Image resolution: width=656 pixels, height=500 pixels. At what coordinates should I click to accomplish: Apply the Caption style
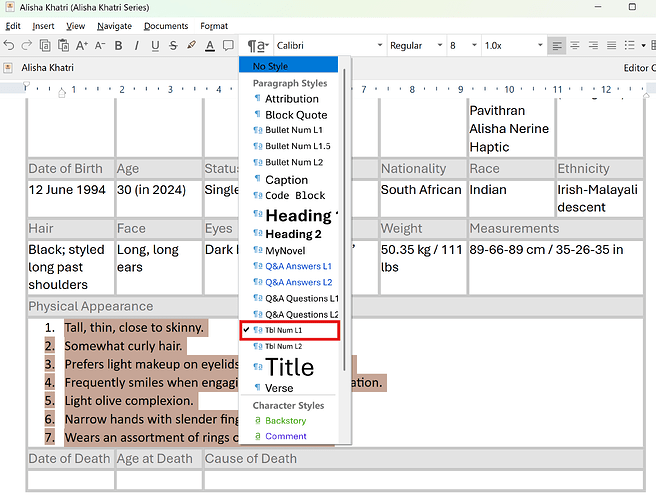(x=289, y=179)
